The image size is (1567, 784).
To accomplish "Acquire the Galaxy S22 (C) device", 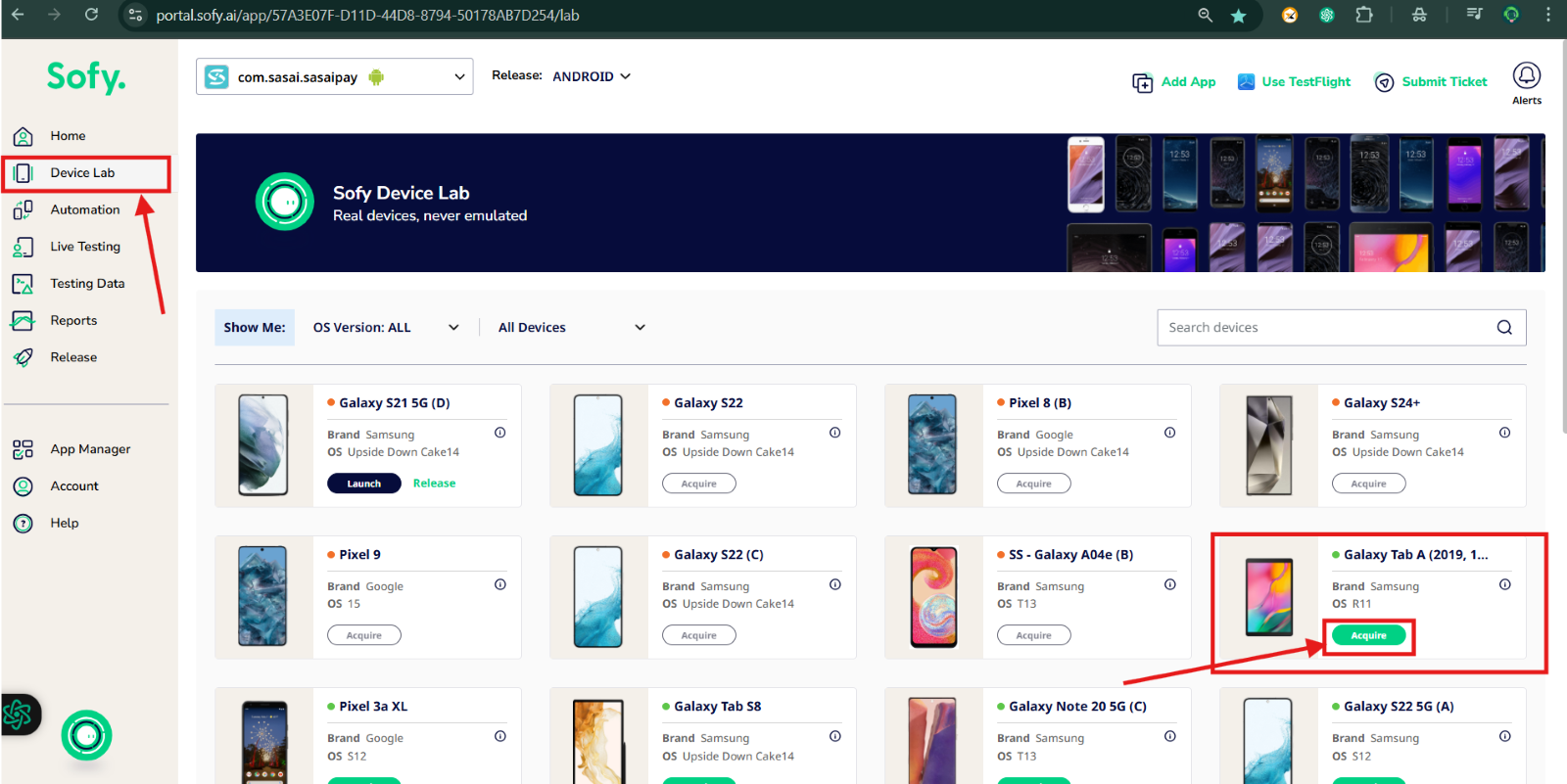I will [699, 635].
